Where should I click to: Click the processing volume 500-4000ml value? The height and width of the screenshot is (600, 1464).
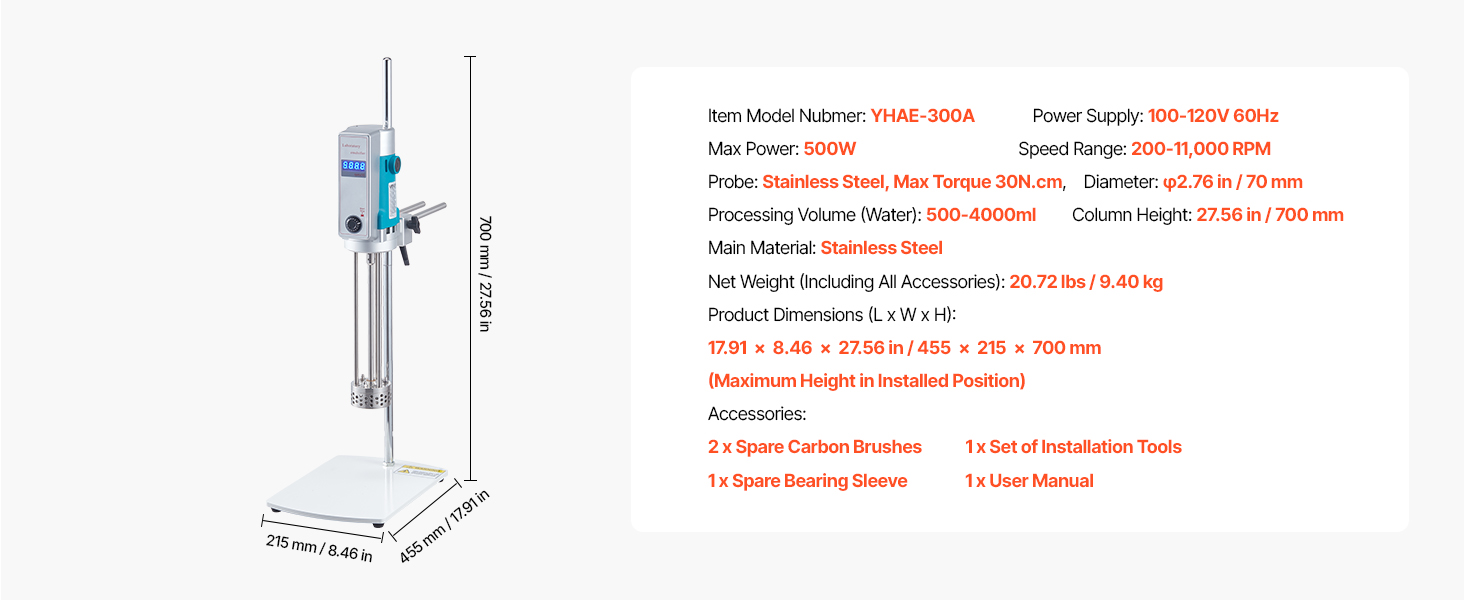[x=981, y=215]
